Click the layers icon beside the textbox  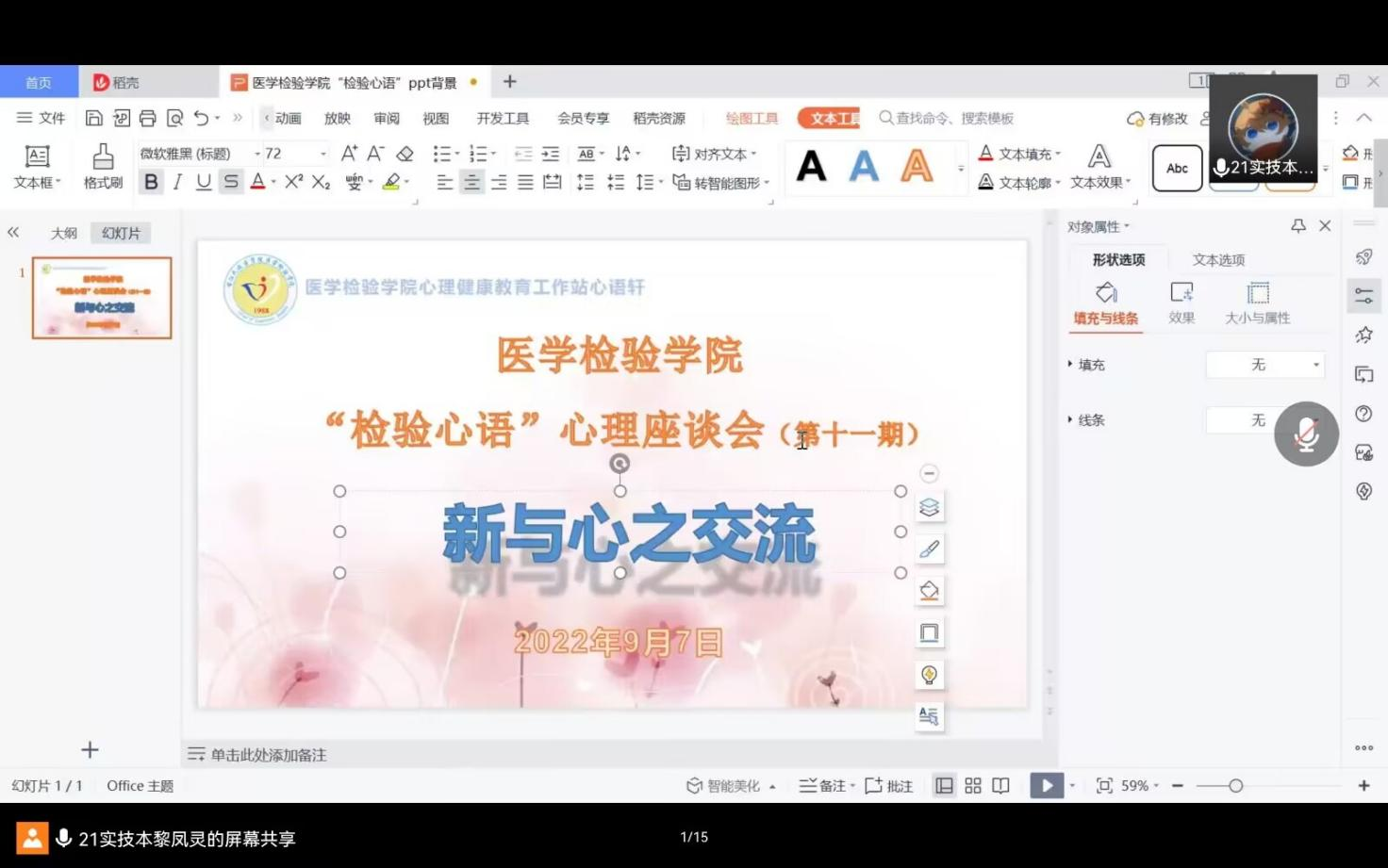click(929, 508)
